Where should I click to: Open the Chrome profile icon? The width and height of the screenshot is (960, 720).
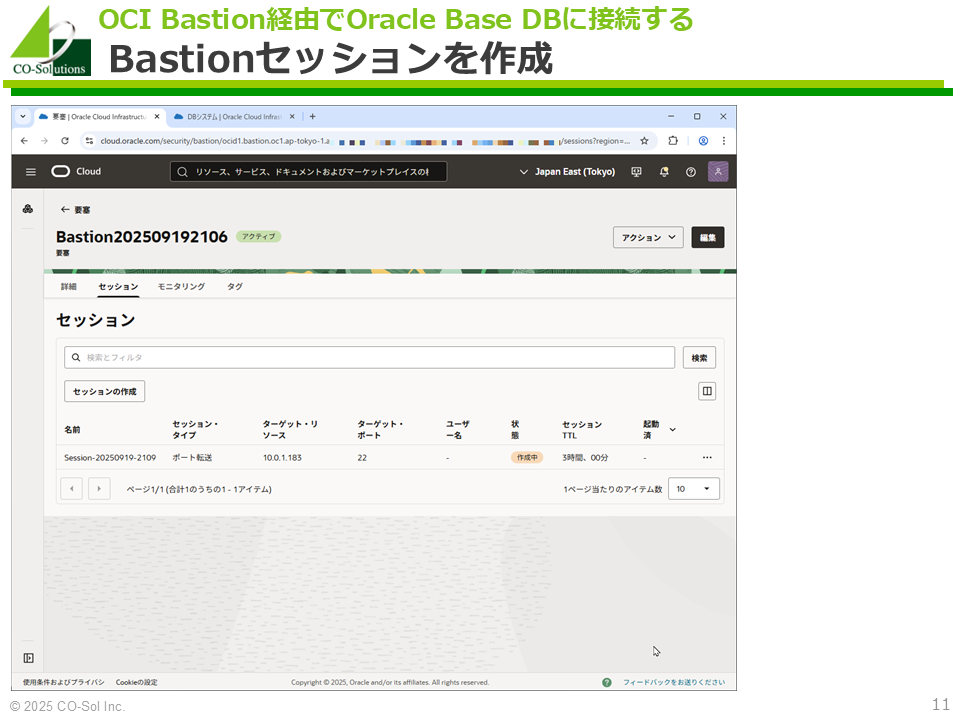point(703,141)
